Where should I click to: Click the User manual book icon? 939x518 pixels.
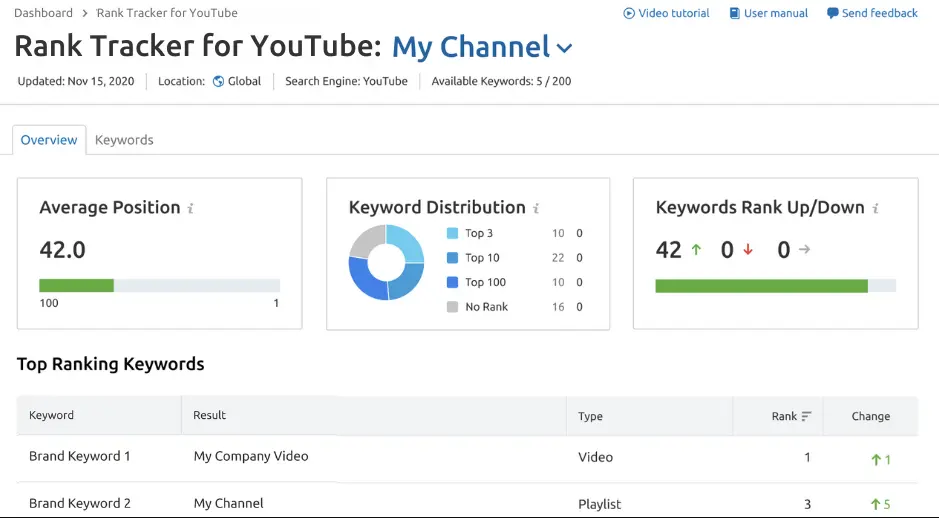coord(735,14)
